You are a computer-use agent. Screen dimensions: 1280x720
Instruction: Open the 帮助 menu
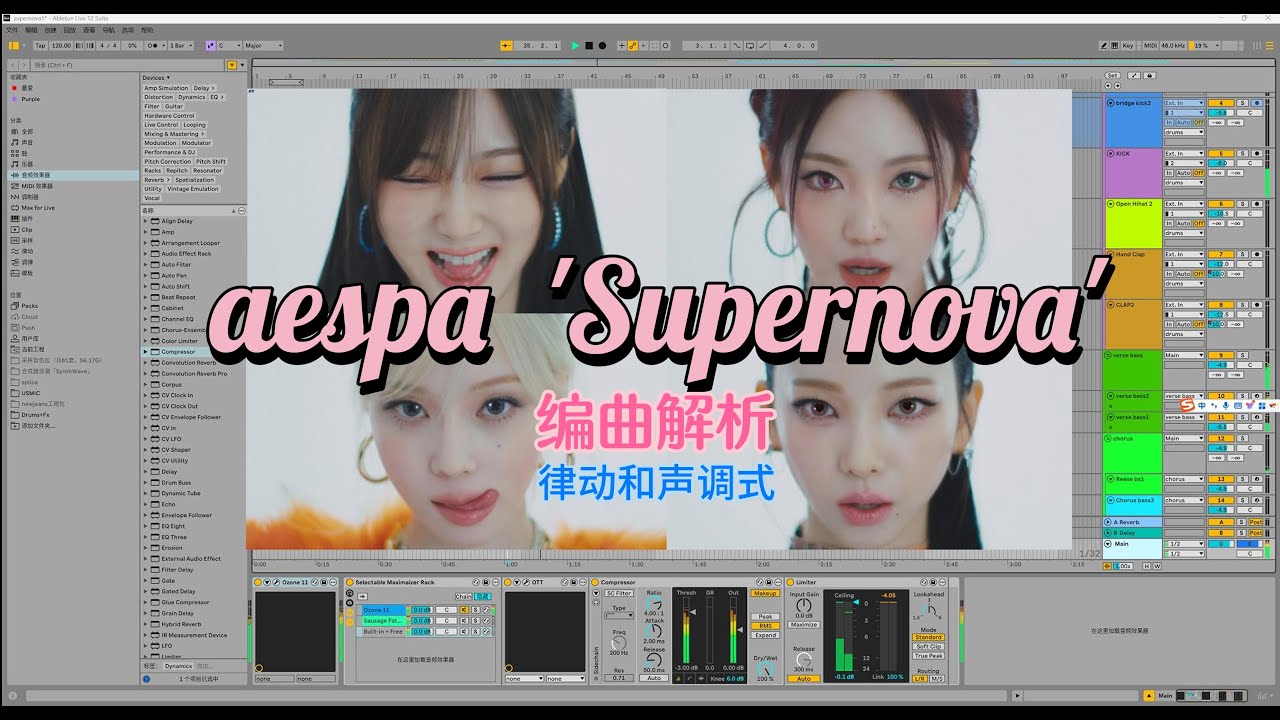tap(148, 31)
